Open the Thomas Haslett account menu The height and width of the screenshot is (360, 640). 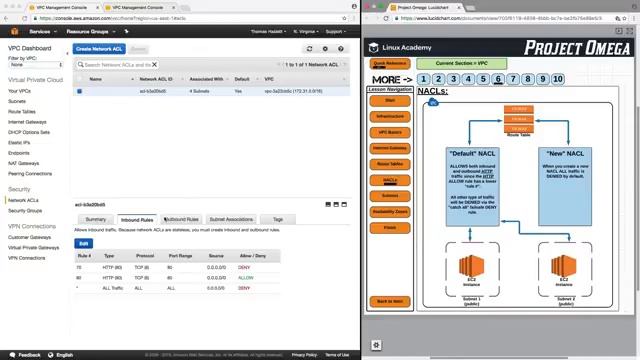pos(268,31)
